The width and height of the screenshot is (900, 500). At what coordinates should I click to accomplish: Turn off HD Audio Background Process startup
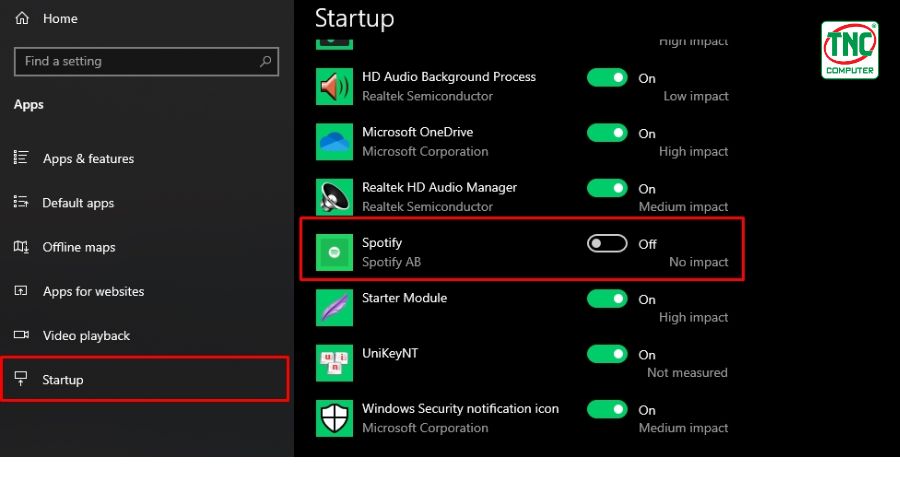[x=607, y=77]
